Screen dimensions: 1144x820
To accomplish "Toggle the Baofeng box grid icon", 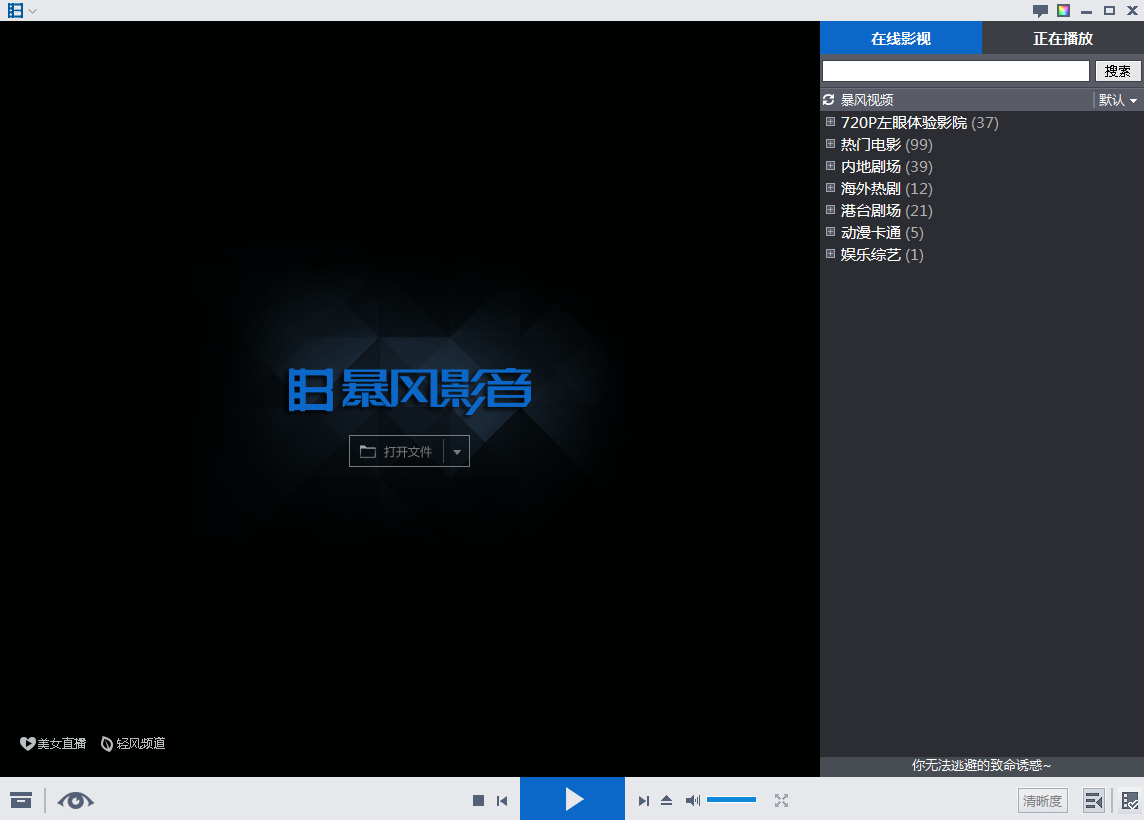I will (x=1130, y=800).
